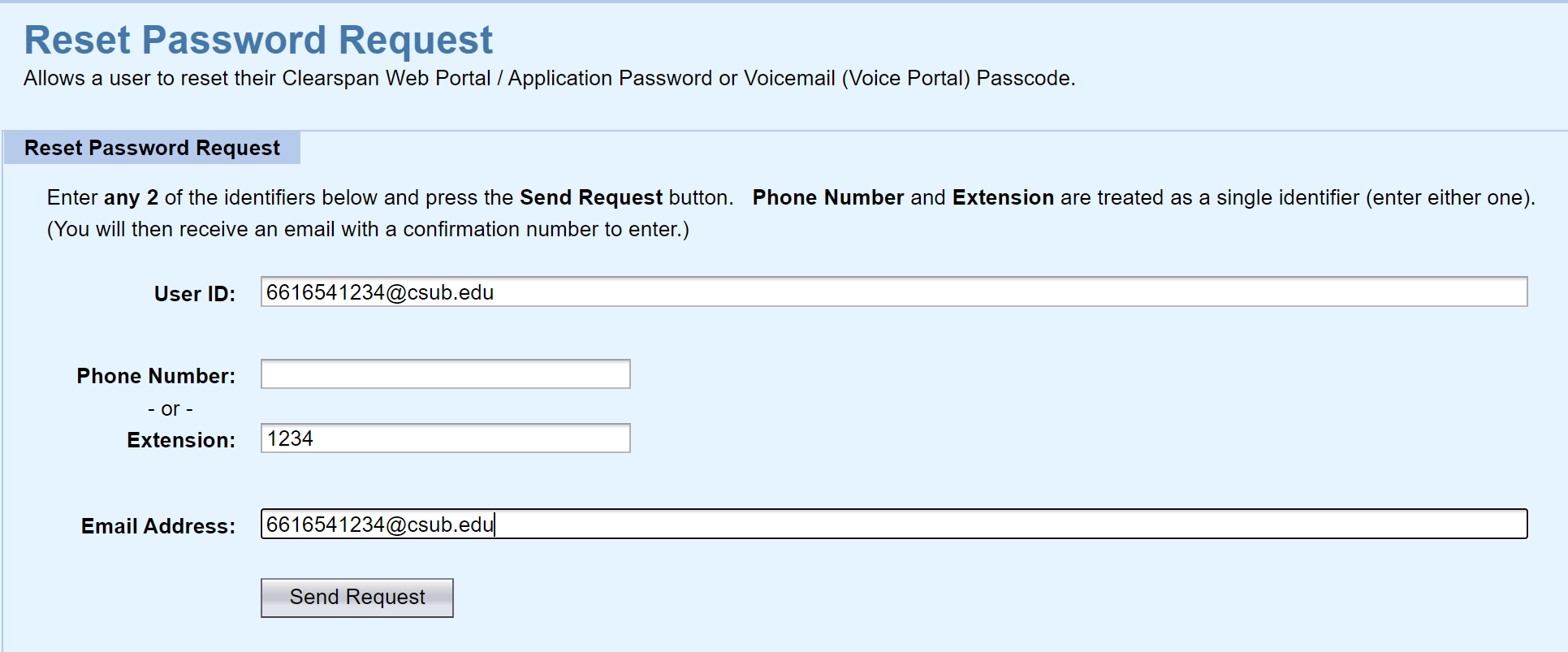This screenshot has height=652, width=1568.
Task: Click the "- or -" separator text
Action: click(171, 409)
